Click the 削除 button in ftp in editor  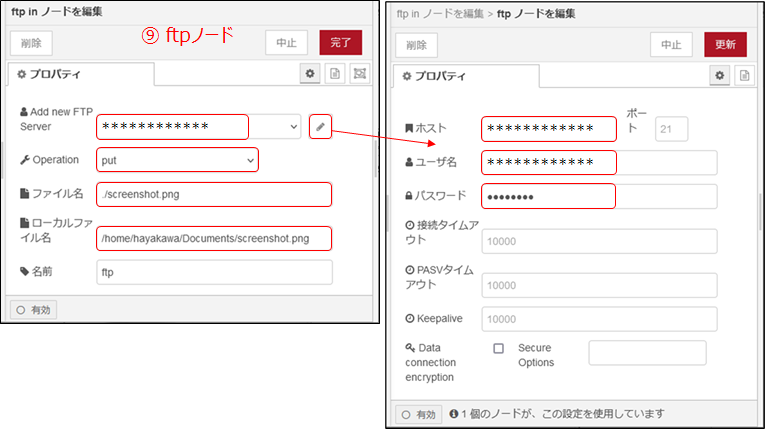[32, 42]
